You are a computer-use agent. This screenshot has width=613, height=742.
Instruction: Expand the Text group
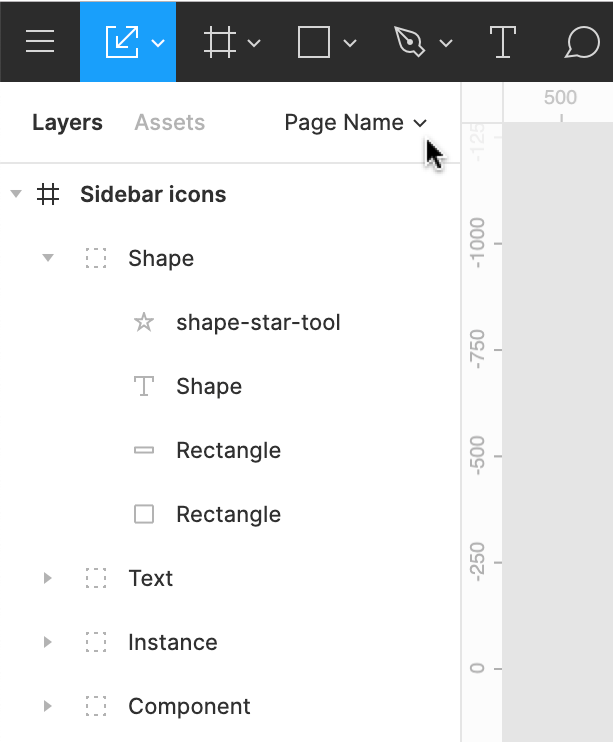click(47, 578)
